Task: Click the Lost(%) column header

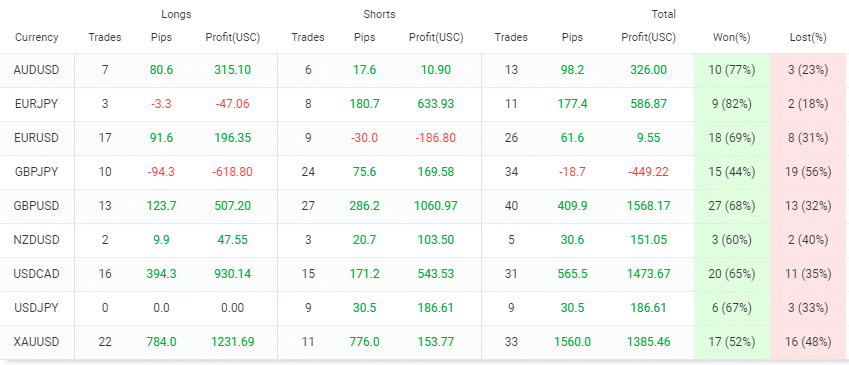Action: tap(808, 37)
